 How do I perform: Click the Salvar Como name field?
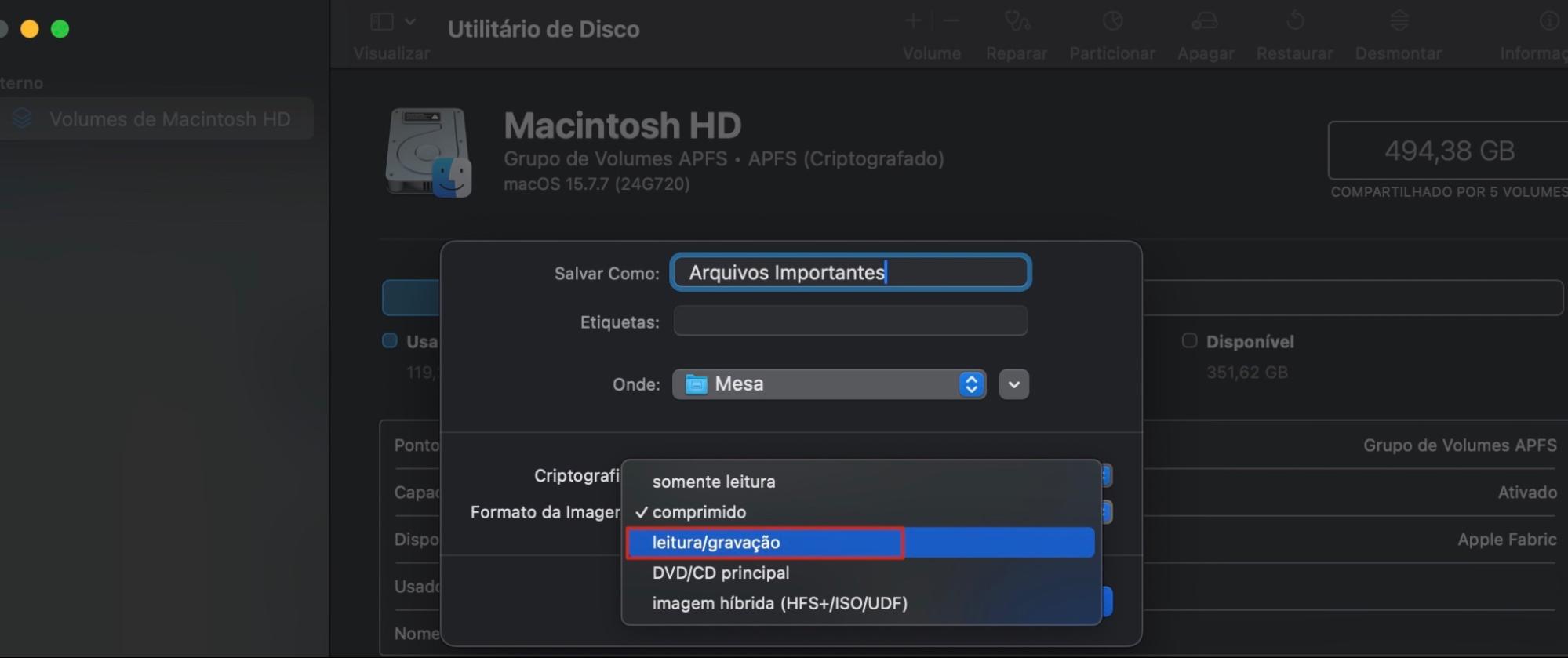coord(850,272)
